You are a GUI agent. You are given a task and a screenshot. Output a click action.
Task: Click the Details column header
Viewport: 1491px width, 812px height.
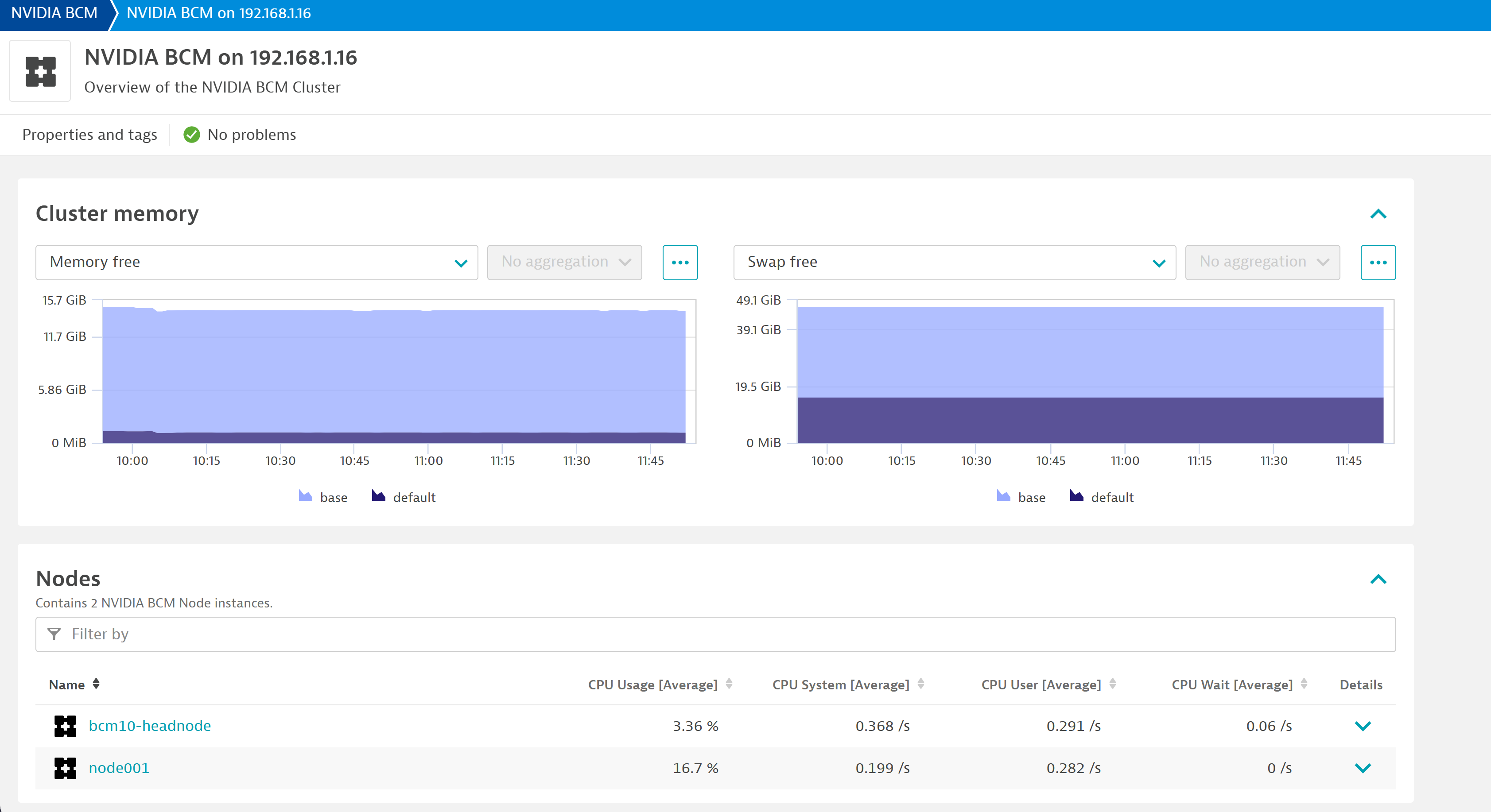coord(1361,685)
